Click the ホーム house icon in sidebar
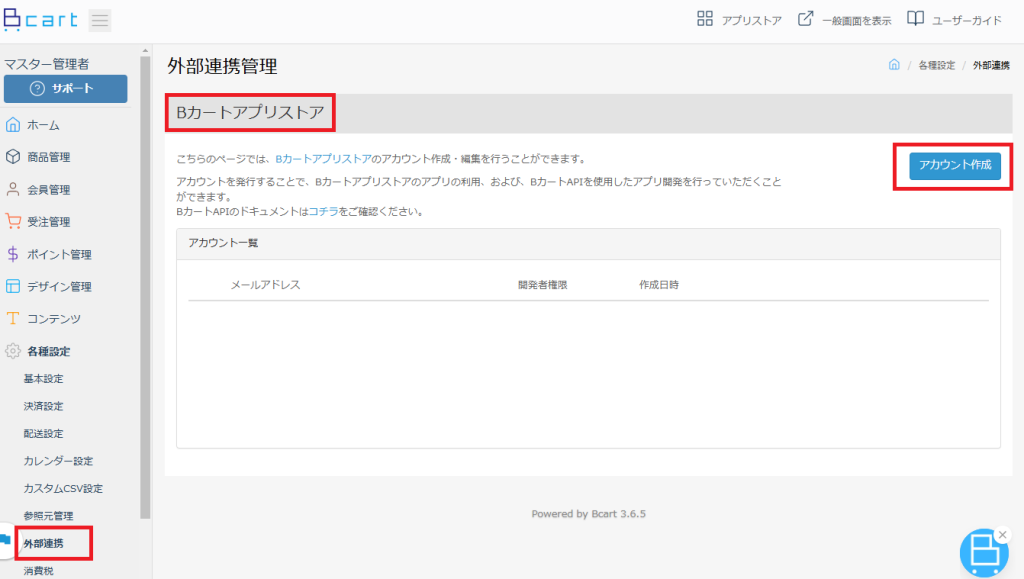Screen dimensions: 1024x579 (12, 125)
